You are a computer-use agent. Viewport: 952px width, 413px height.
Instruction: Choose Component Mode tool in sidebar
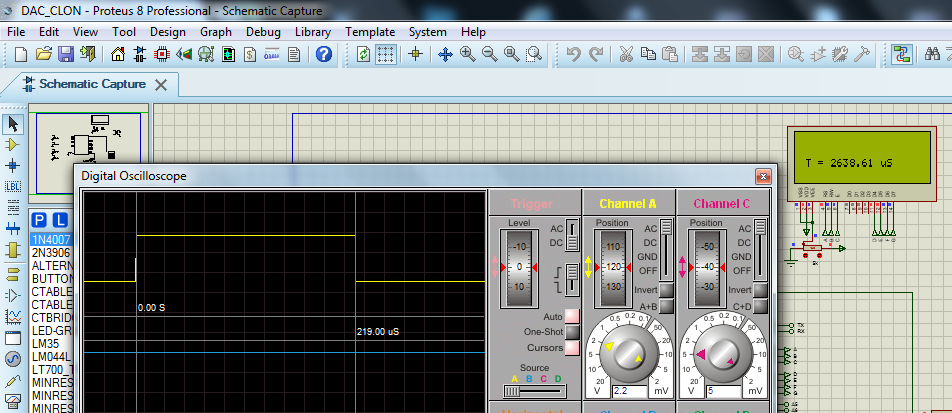coord(13,145)
